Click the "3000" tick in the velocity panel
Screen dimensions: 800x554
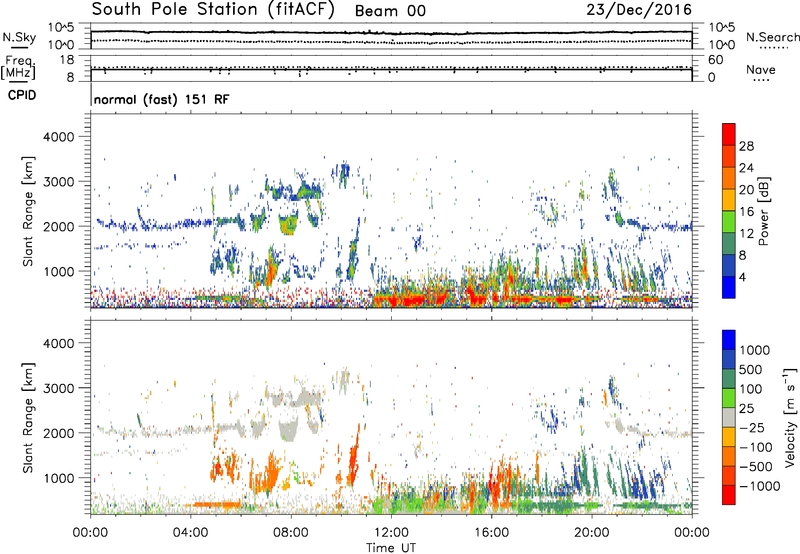[x=58, y=388]
